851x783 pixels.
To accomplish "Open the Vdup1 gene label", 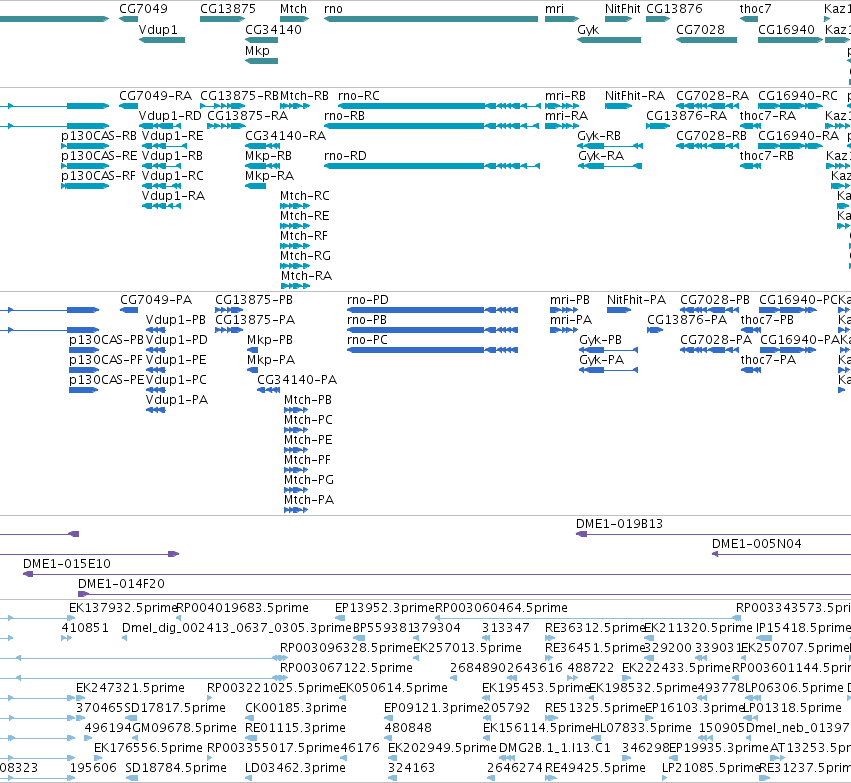I will click(x=158, y=29).
